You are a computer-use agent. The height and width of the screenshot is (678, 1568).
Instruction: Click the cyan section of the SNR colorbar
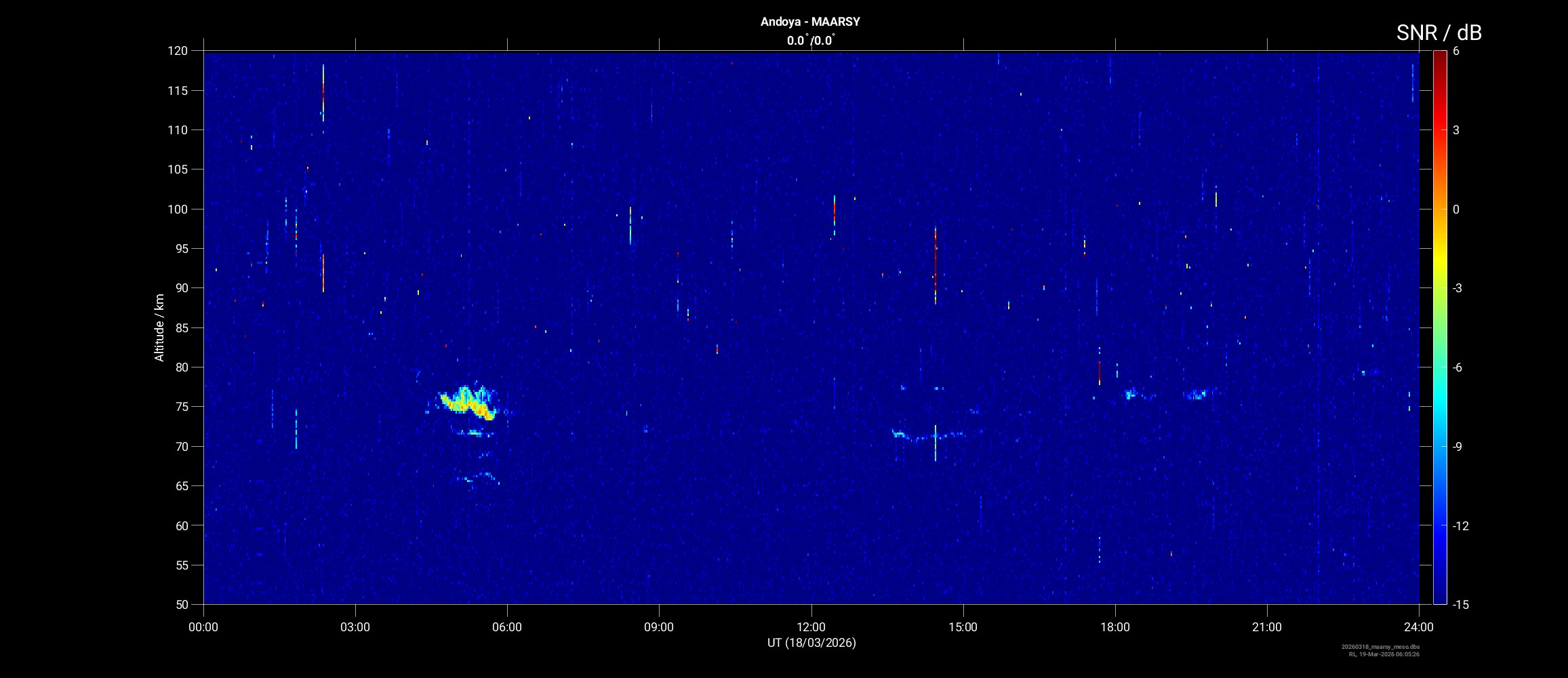(x=1439, y=407)
